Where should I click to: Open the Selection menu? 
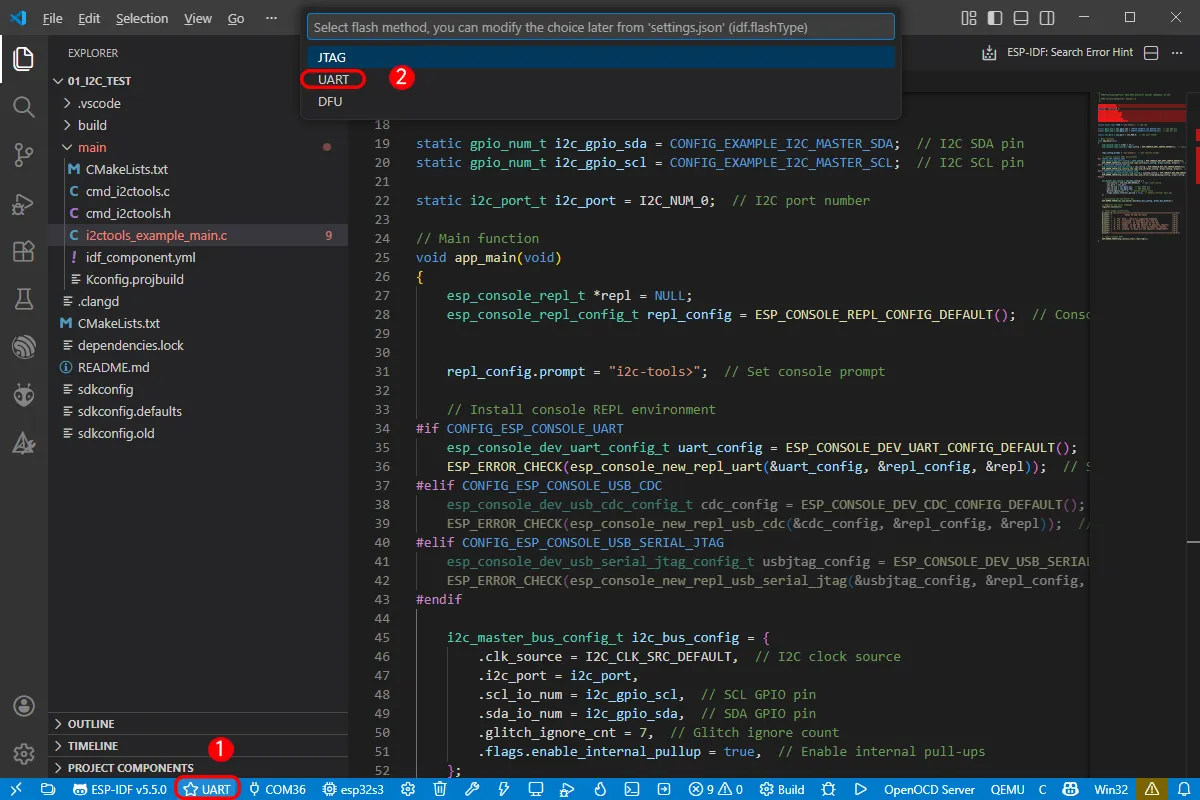click(142, 18)
